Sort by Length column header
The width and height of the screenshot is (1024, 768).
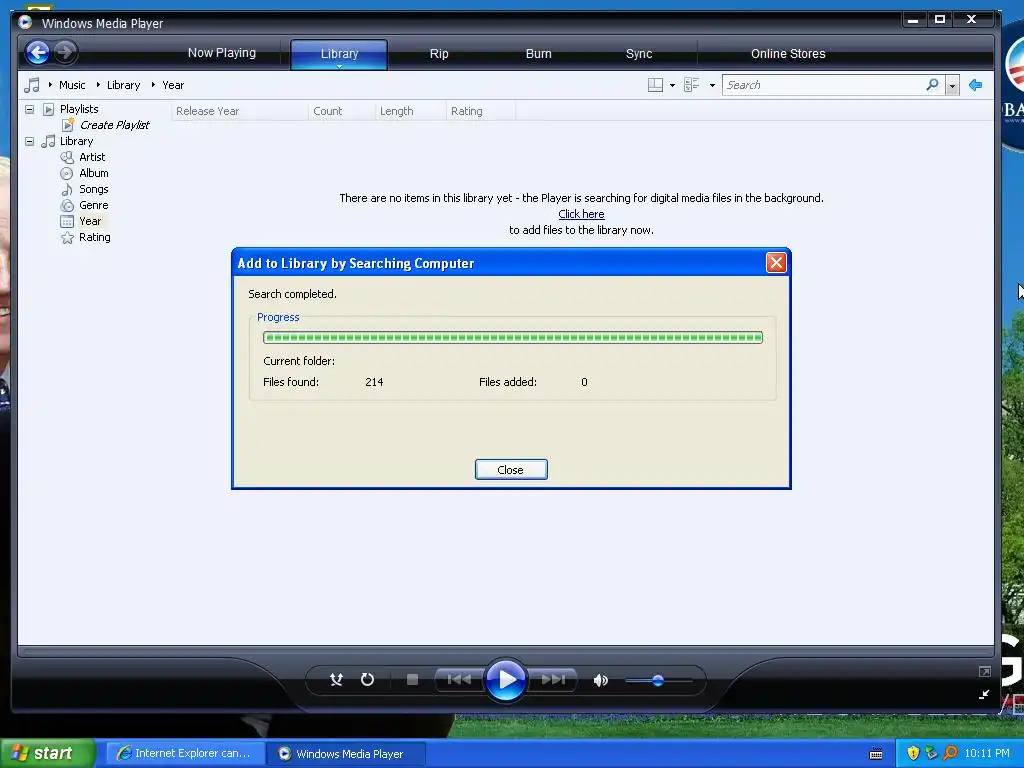coord(410,111)
